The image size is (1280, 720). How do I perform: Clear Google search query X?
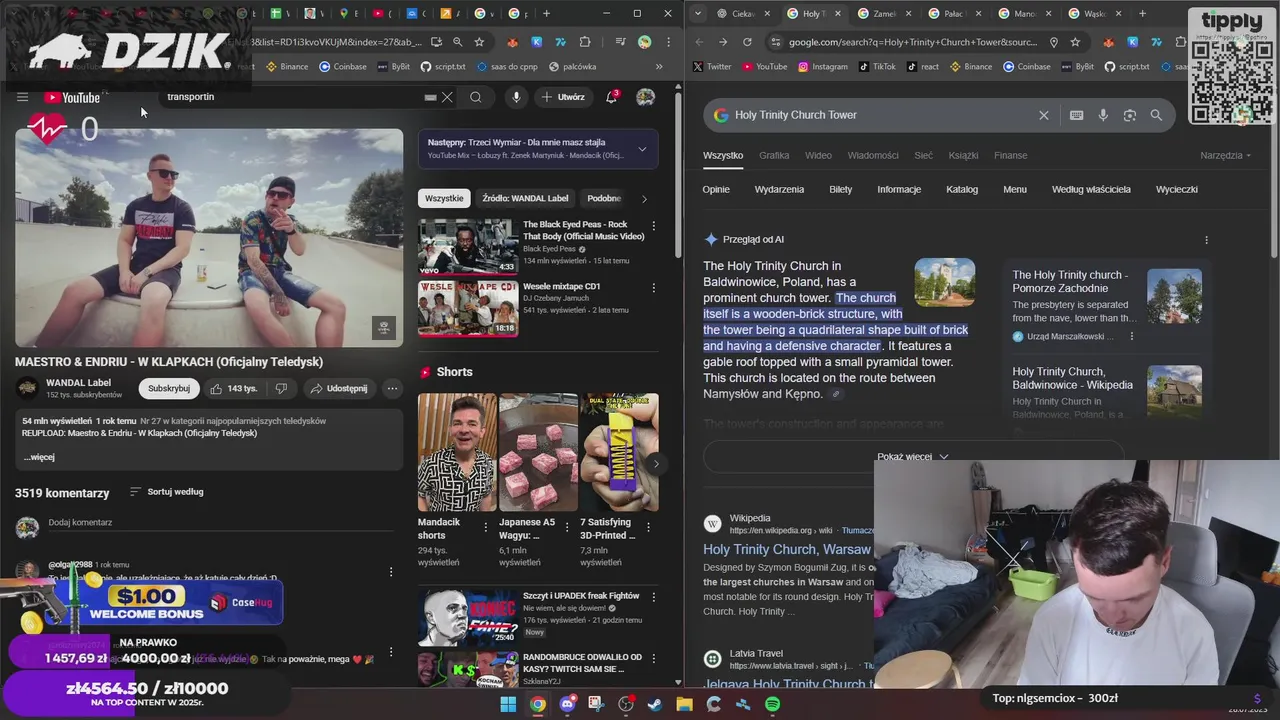[1044, 115]
